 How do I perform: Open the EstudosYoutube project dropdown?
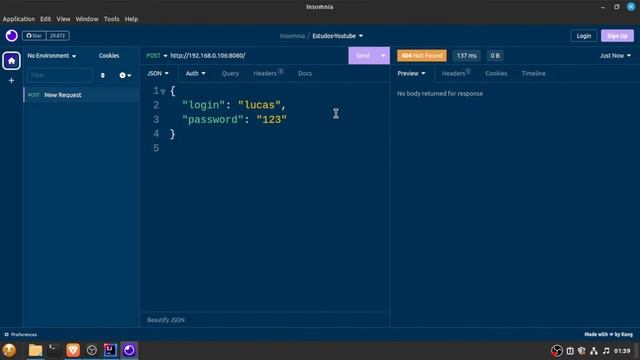338,36
